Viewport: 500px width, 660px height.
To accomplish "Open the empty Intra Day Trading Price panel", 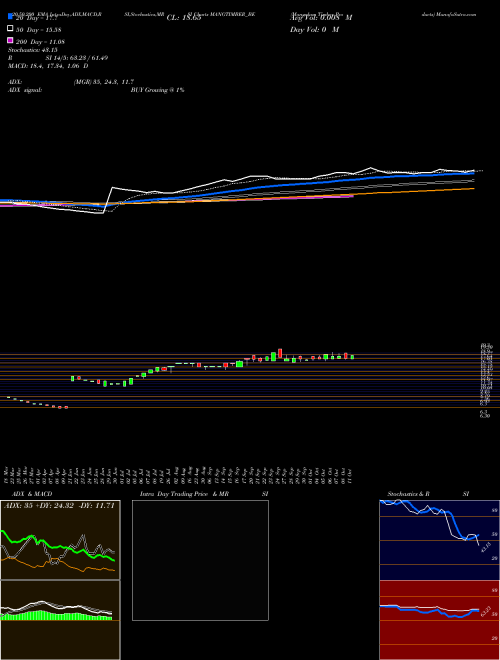I will coord(200,560).
